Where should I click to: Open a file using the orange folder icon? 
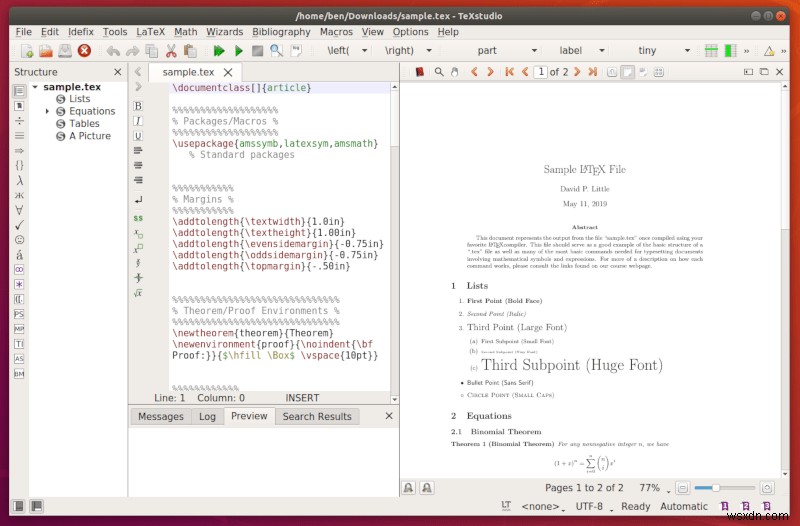(x=46, y=51)
